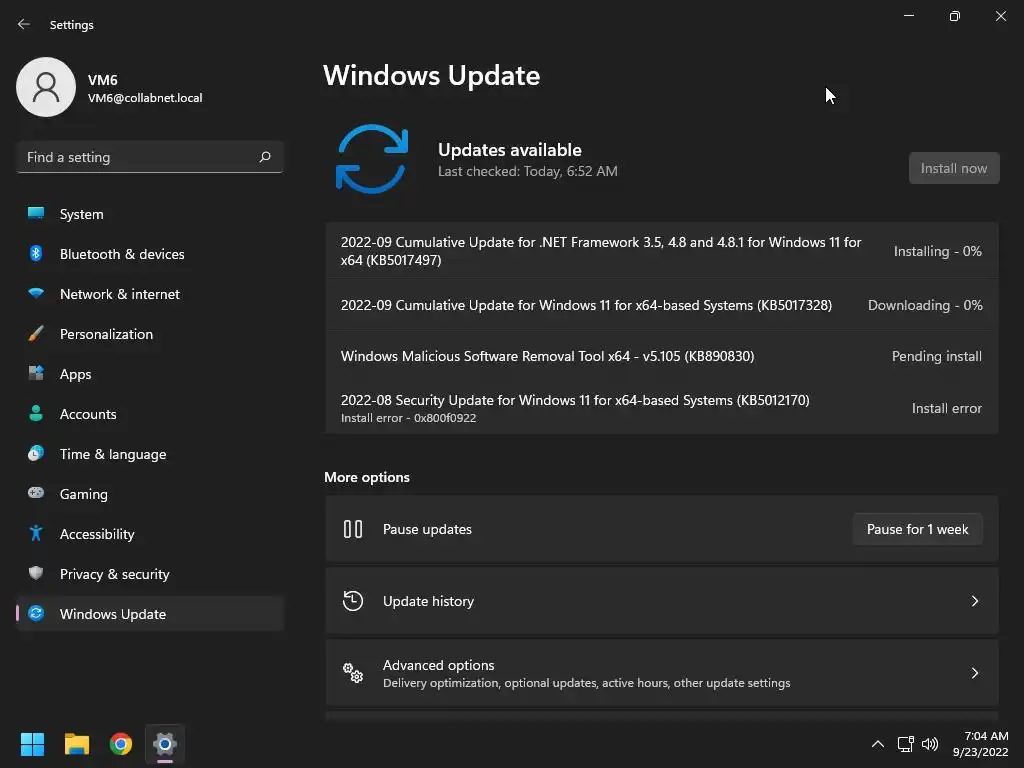Click the KB5017497 .NET Framework update entry

(x=662, y=251)
